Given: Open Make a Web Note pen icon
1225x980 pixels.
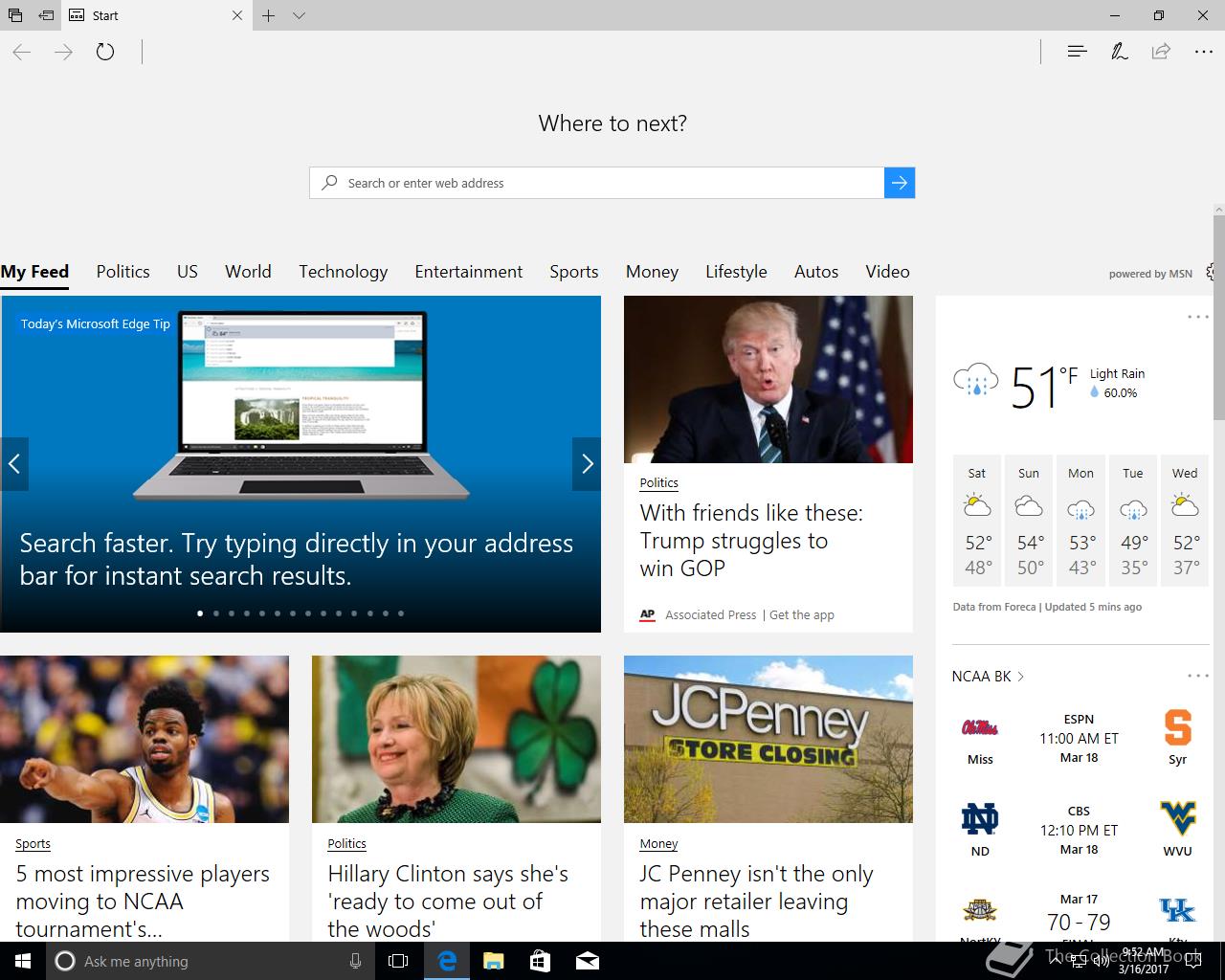Looking at the screenshot, I should pyautogui.click(x=1119, y=52).
